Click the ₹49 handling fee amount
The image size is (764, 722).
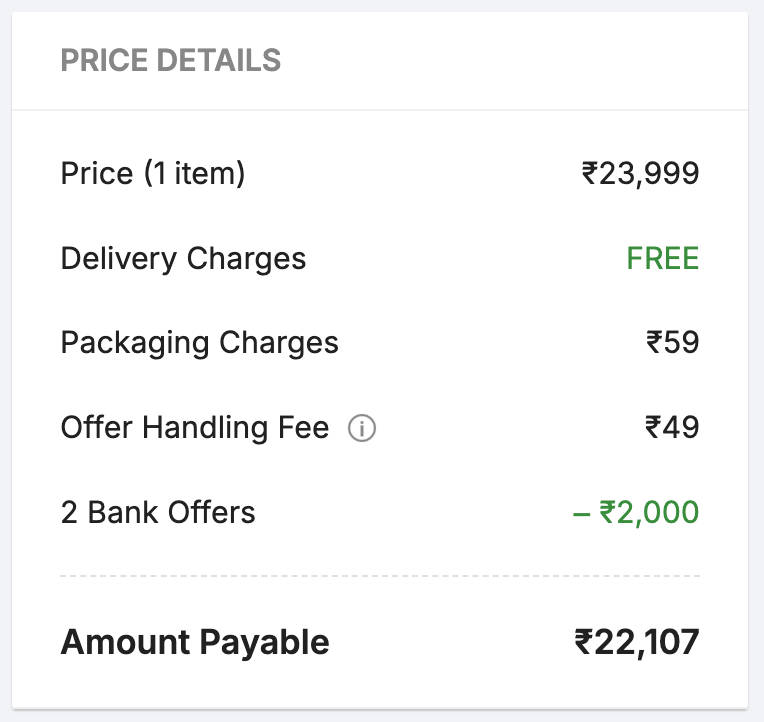pyautogui.click(x=672, y=428)
